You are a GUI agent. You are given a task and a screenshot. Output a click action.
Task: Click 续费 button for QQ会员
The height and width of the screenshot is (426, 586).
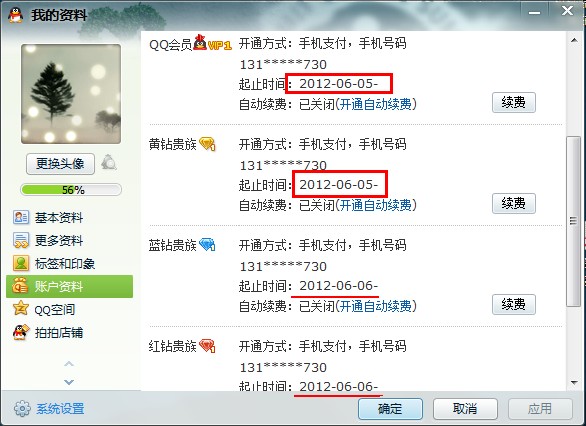(x=514, y=102)
